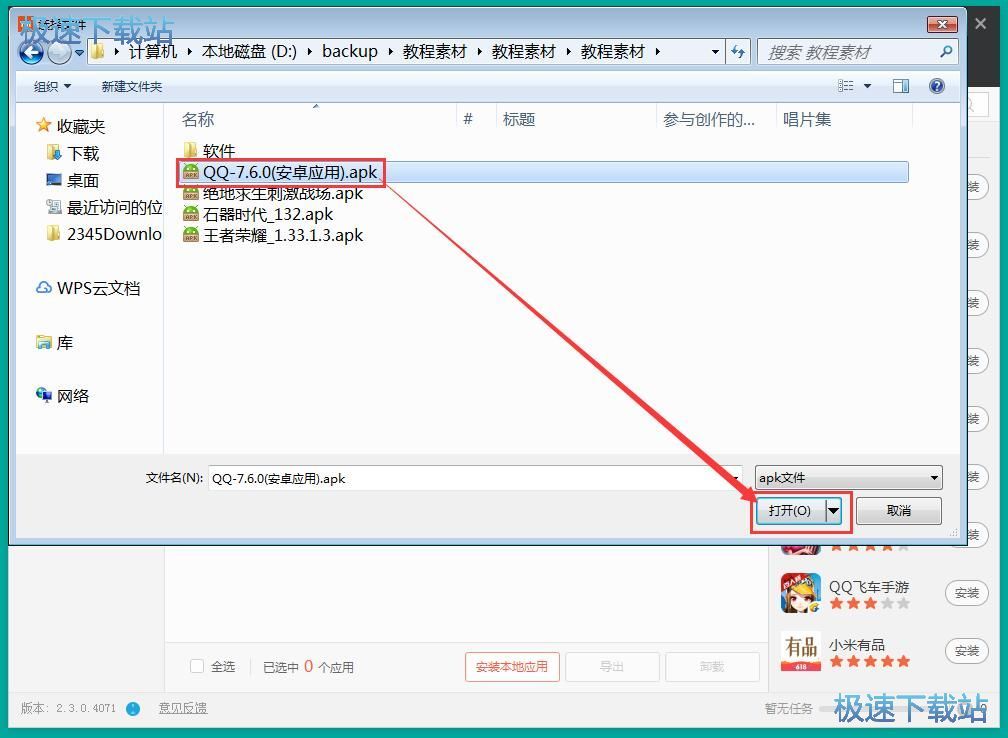Viewport: 1008px width, 738px height.
Task: Select 绝地求生刺激战场.apk file
Action: pos(273,193)
